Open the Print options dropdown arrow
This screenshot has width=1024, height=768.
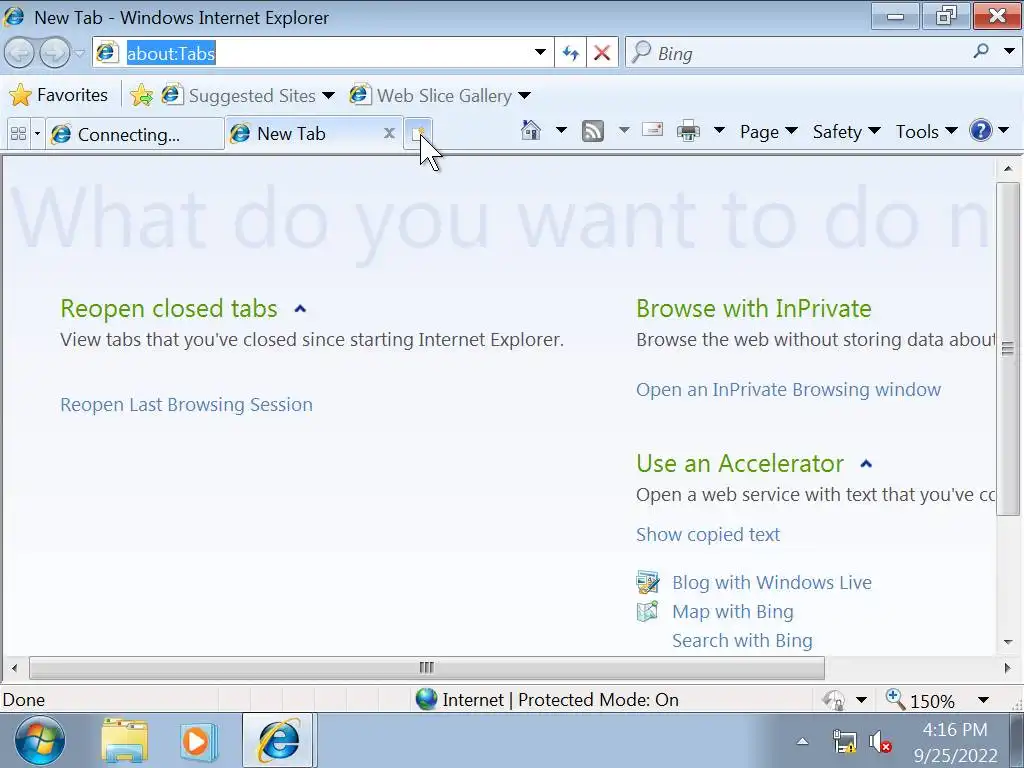(x=719, y=131)
